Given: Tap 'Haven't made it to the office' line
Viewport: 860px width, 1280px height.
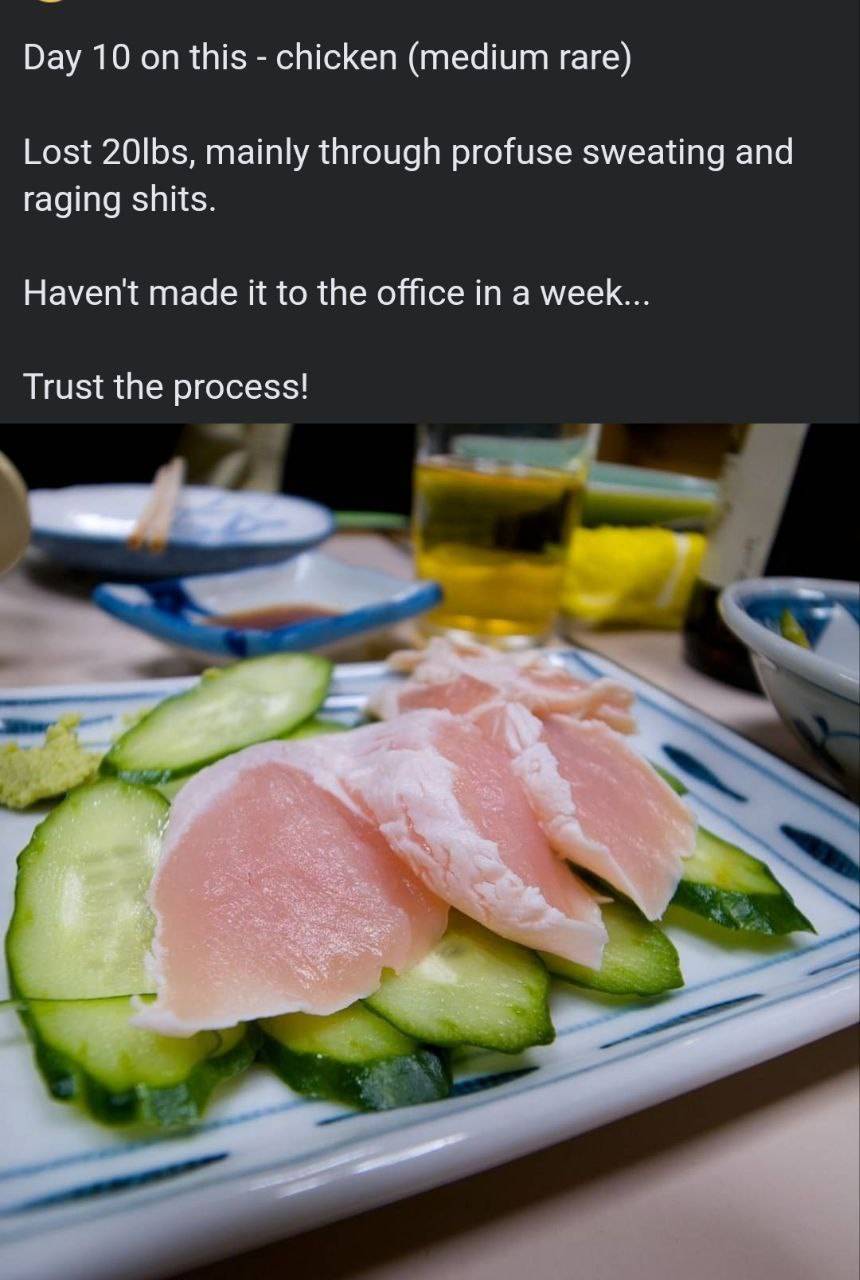Looking at the screenshot, I should pos(336,293).
